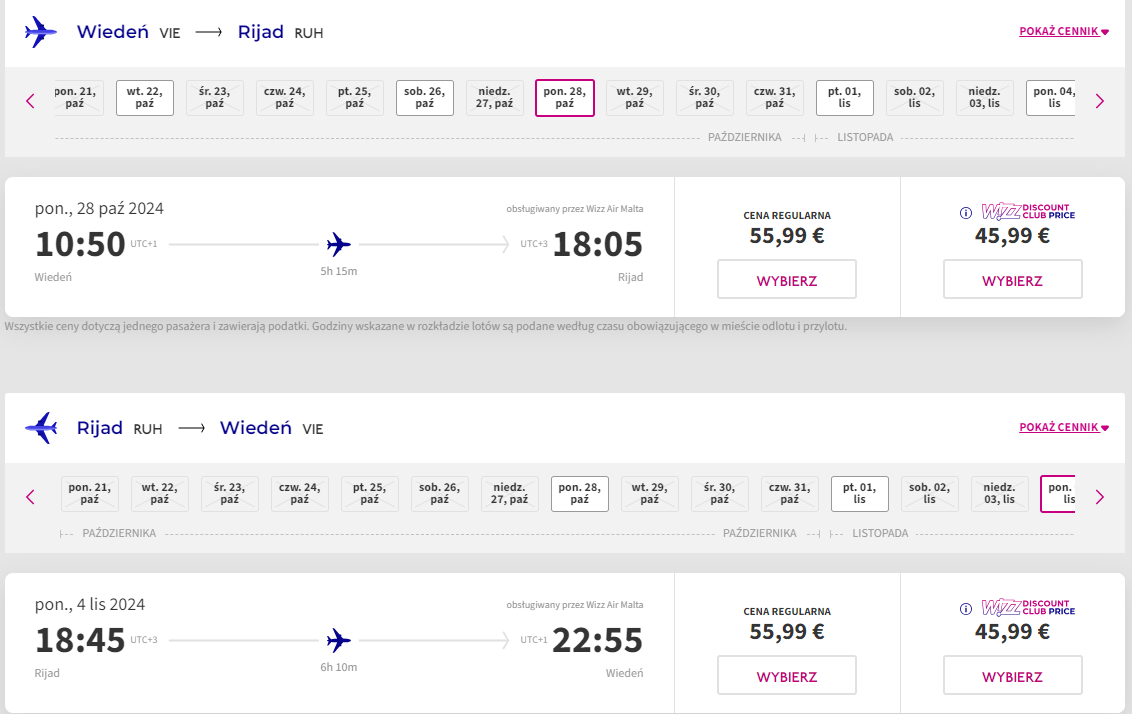1132x714 pixels.
Task: Select outbound date sob. 26 paź
Action: coord(424,97)
